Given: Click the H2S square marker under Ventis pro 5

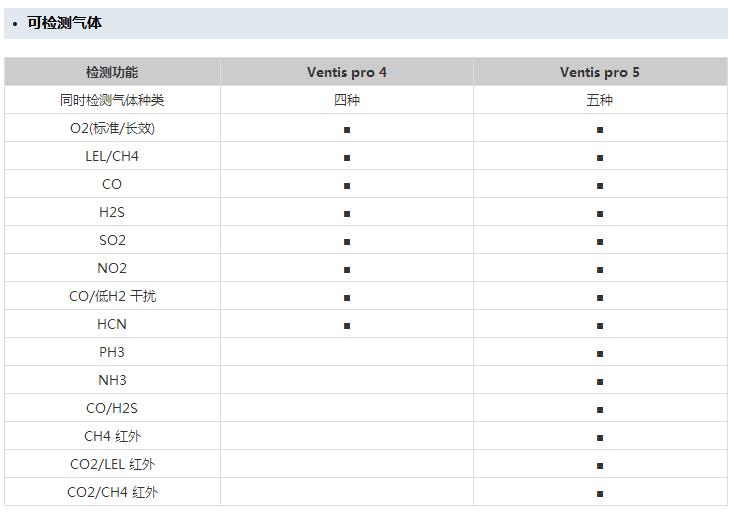Looking at the screenshot, I should click(600, 214).
